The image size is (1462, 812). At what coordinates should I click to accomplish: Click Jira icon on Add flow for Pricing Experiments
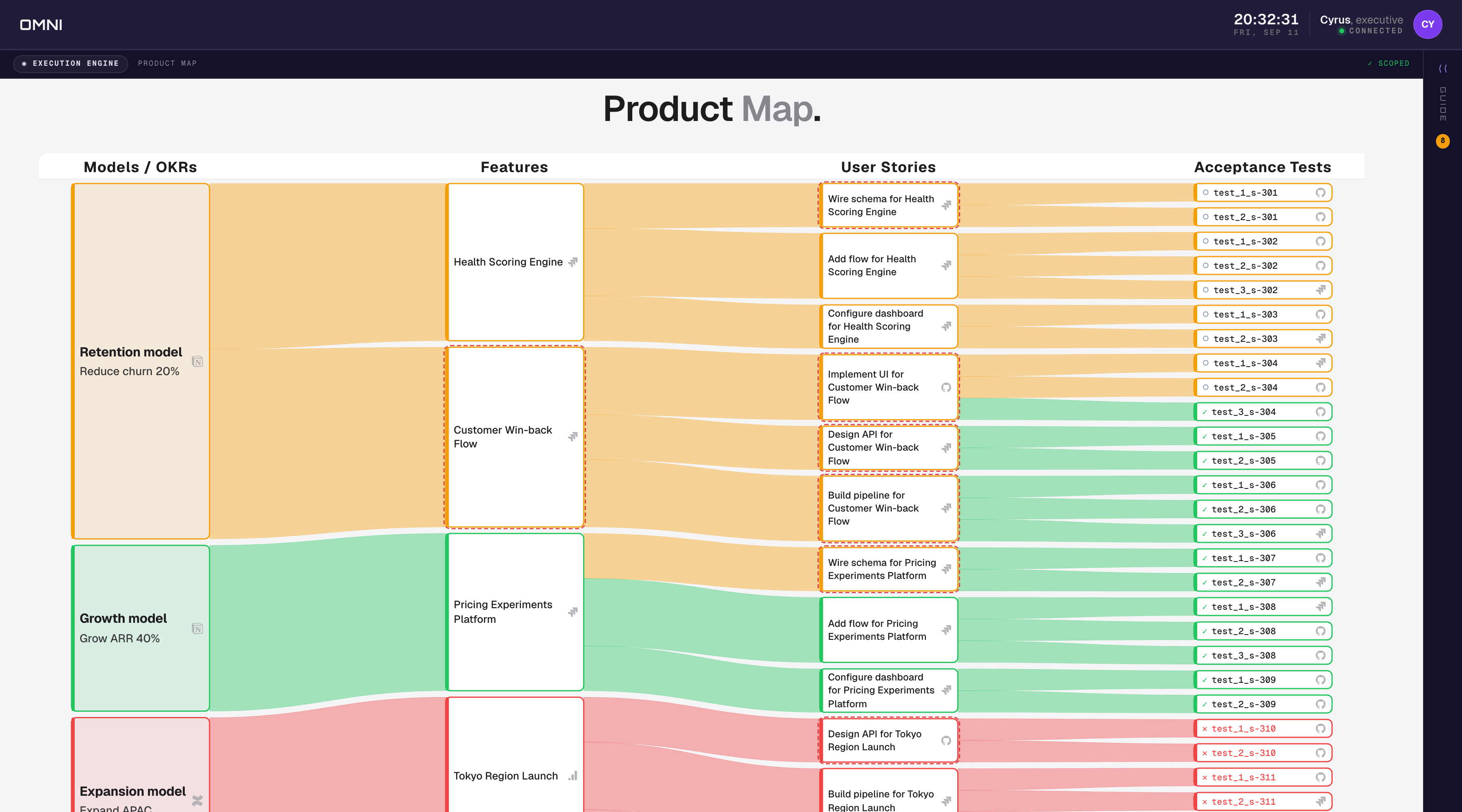pos(946,630)
